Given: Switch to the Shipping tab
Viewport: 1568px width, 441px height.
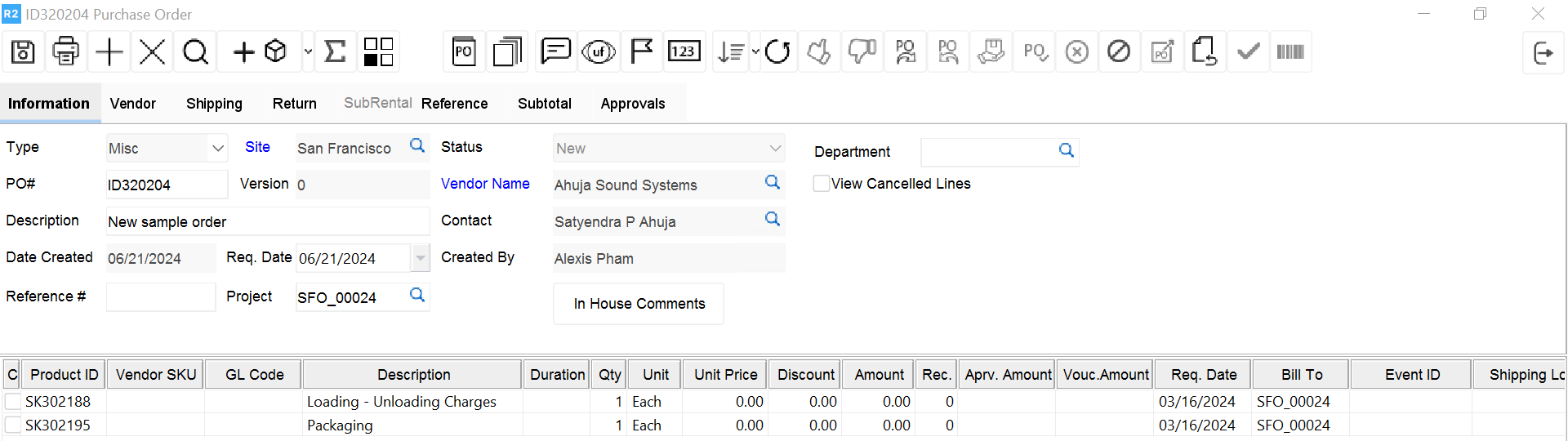Looking at the screenshot, I should [214, 104].
